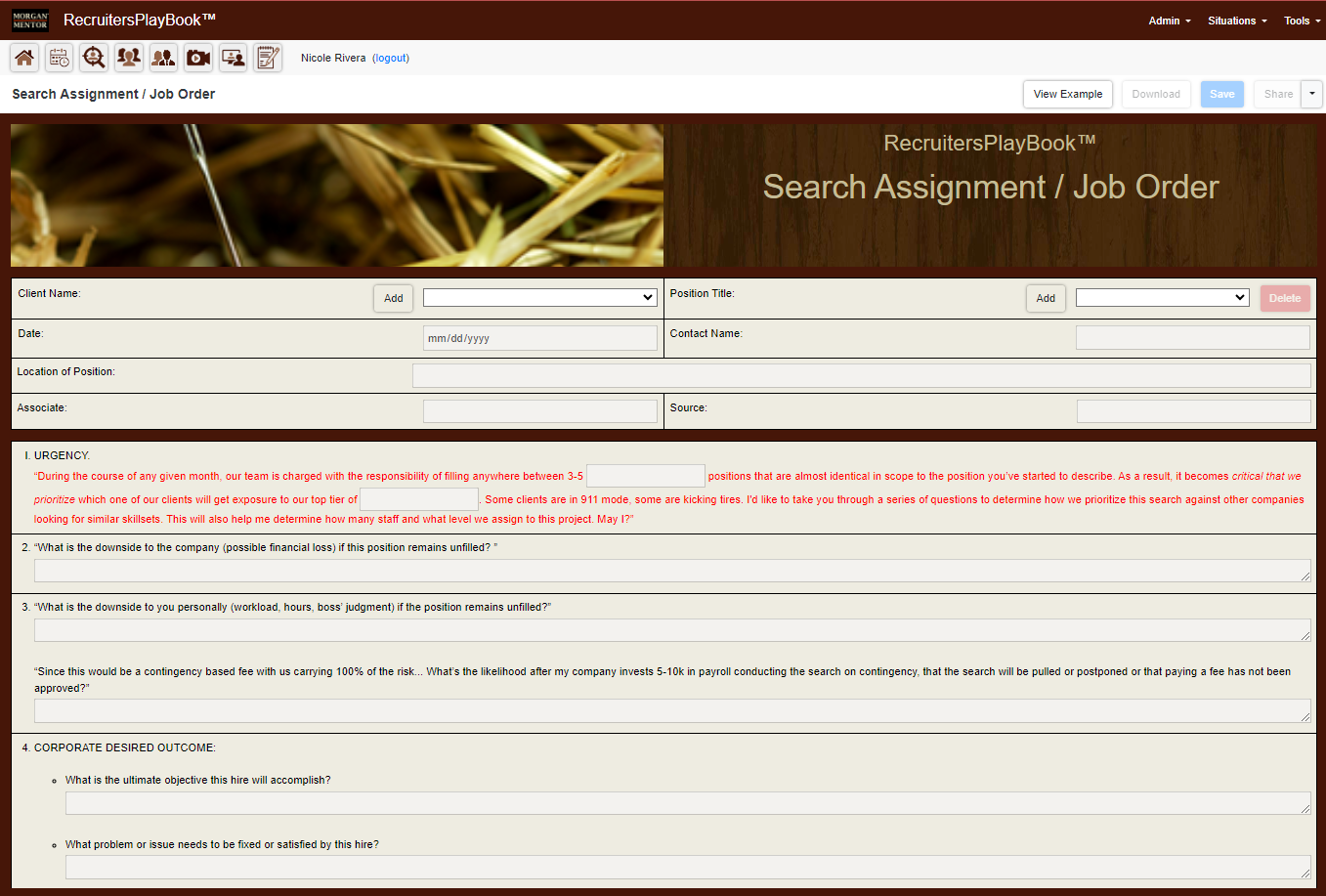Focus the Date input field
This screenshot has width=1326, height=896.
pyautogui.click(x=540, y=338)
